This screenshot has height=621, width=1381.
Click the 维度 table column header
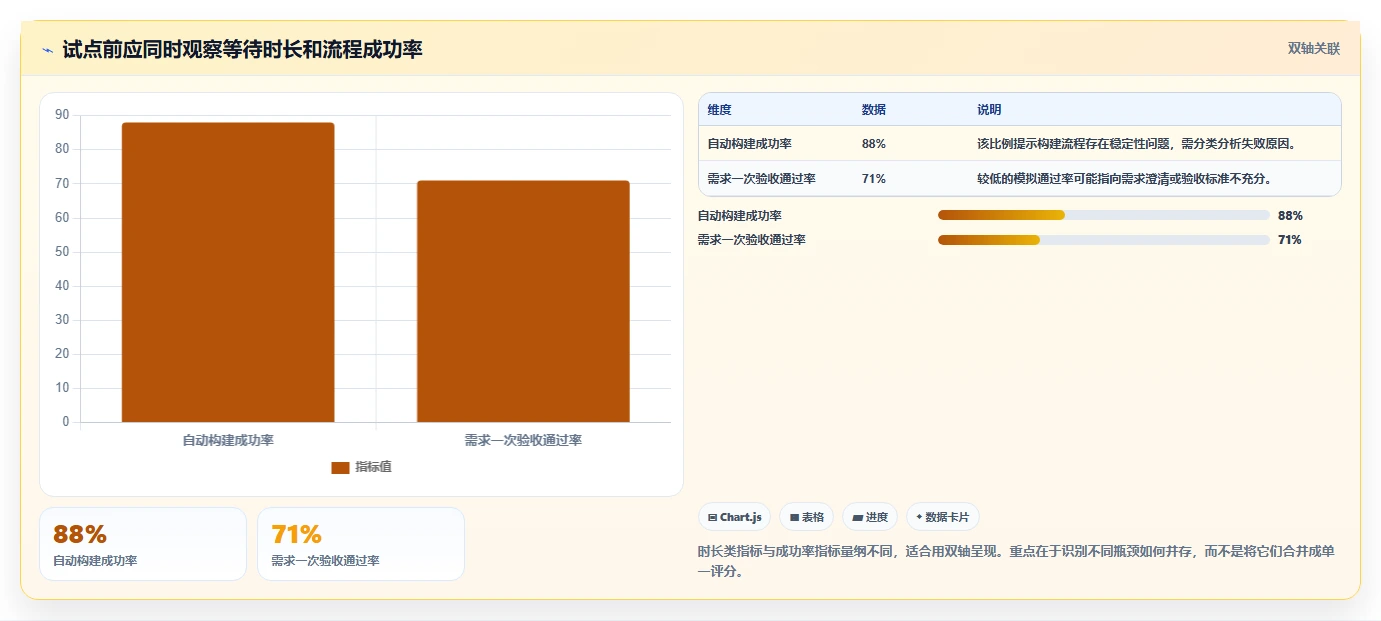click(x=719, y=110)
